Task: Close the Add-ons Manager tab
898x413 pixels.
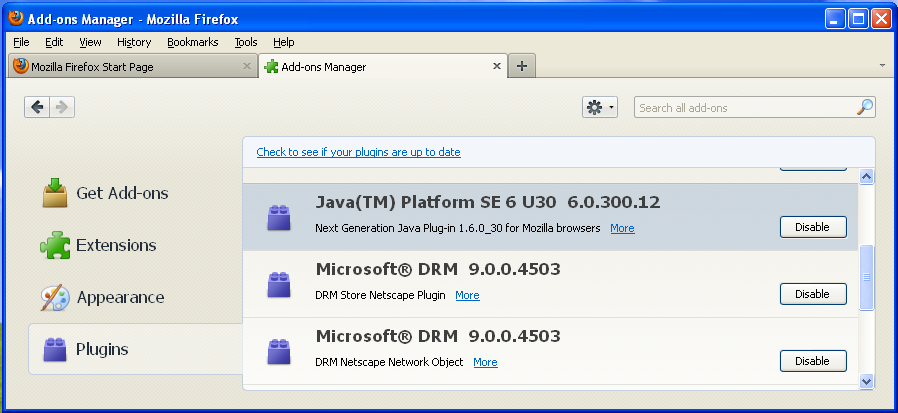Action: pyautogui.click(x=497, y=66)
